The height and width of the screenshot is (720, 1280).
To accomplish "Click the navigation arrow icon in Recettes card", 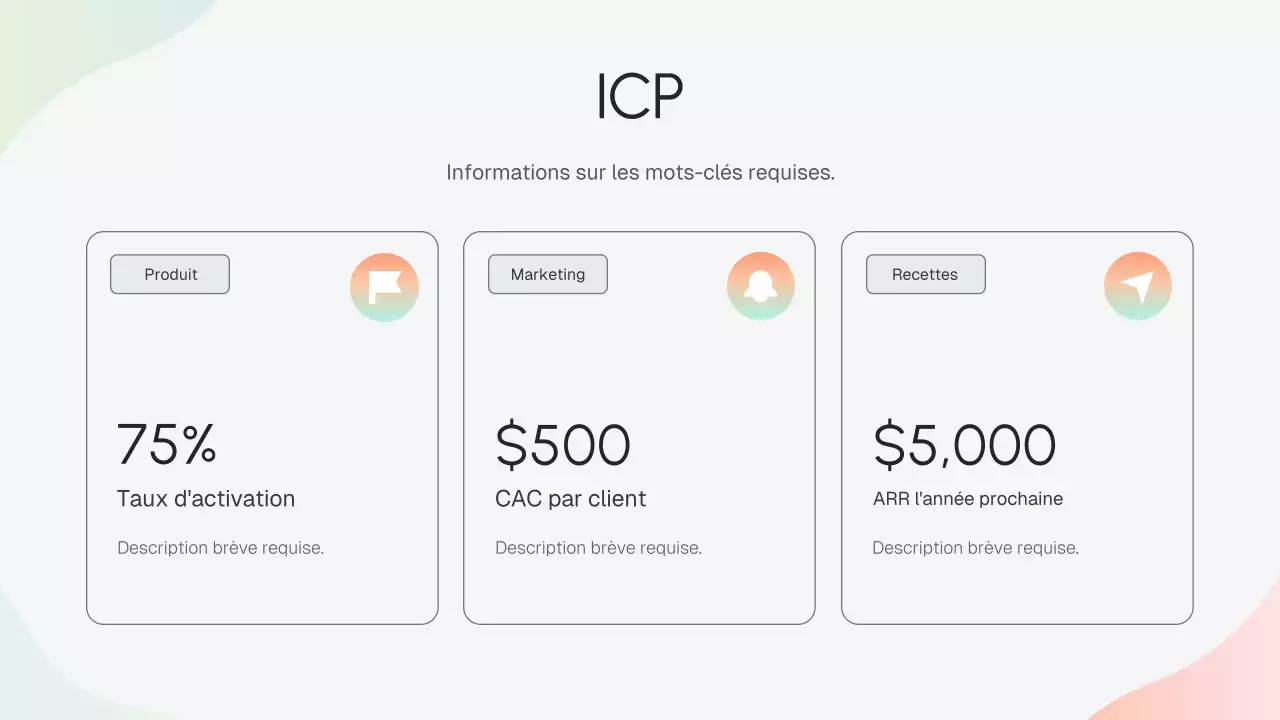I will (x=1138, y=287).
